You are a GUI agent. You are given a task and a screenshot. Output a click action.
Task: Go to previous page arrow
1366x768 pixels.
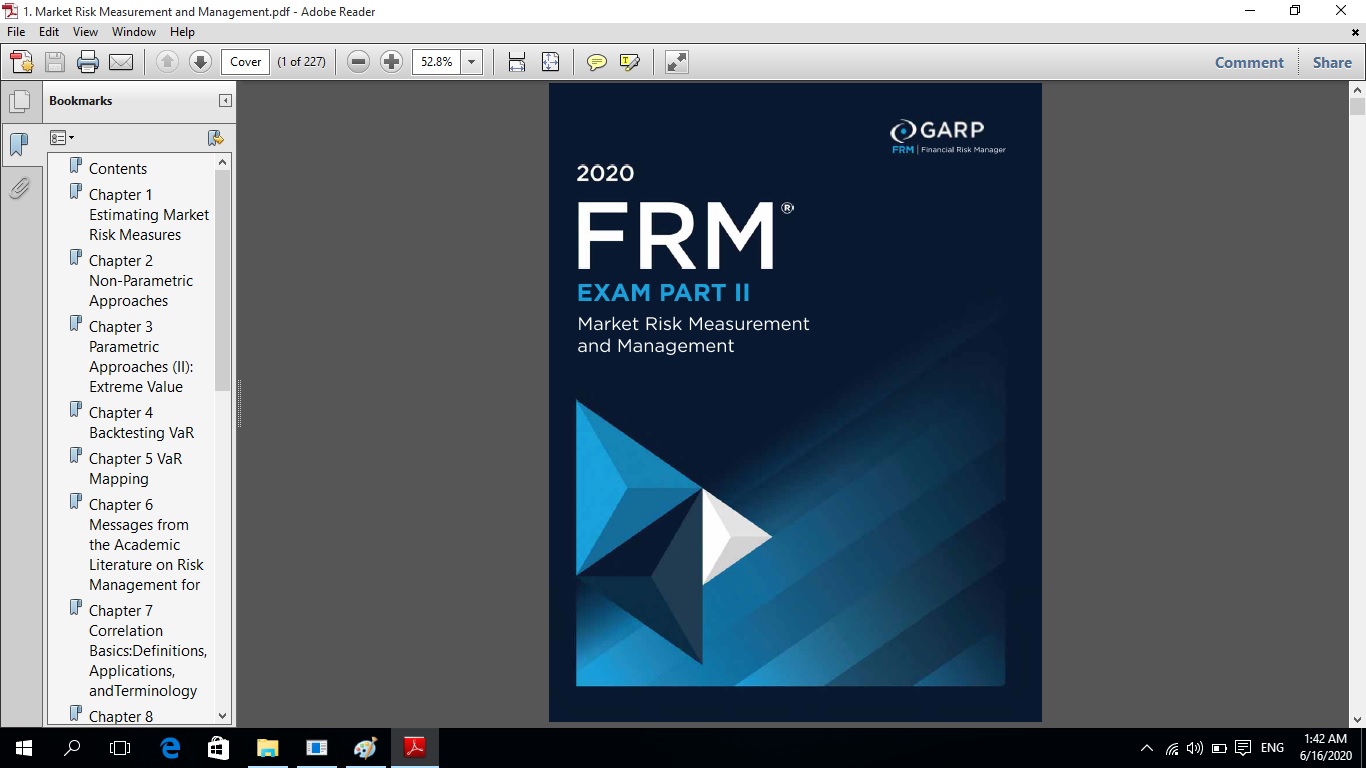[x=167, y=62]
